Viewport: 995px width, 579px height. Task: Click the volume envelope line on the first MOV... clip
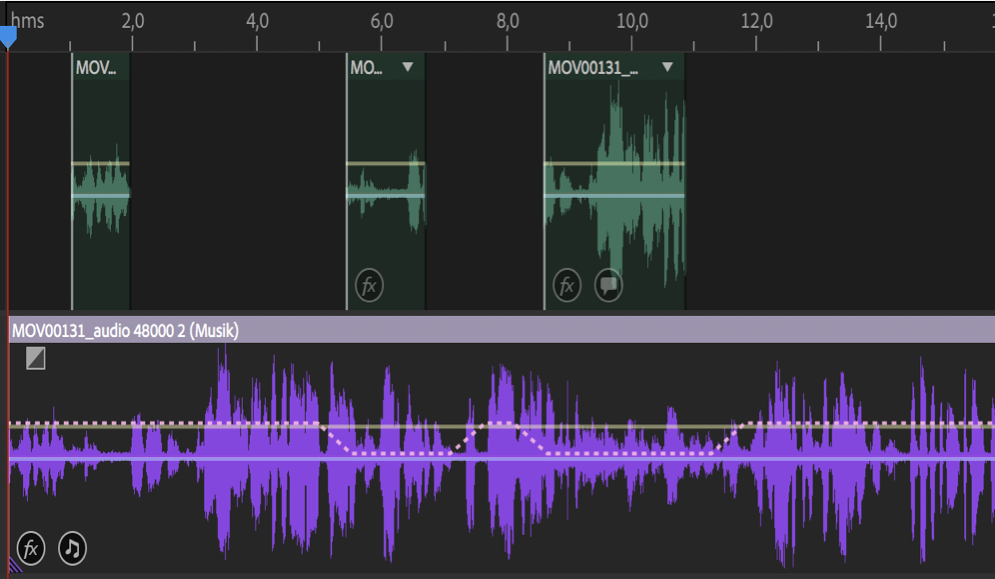[x=101, y=164]
